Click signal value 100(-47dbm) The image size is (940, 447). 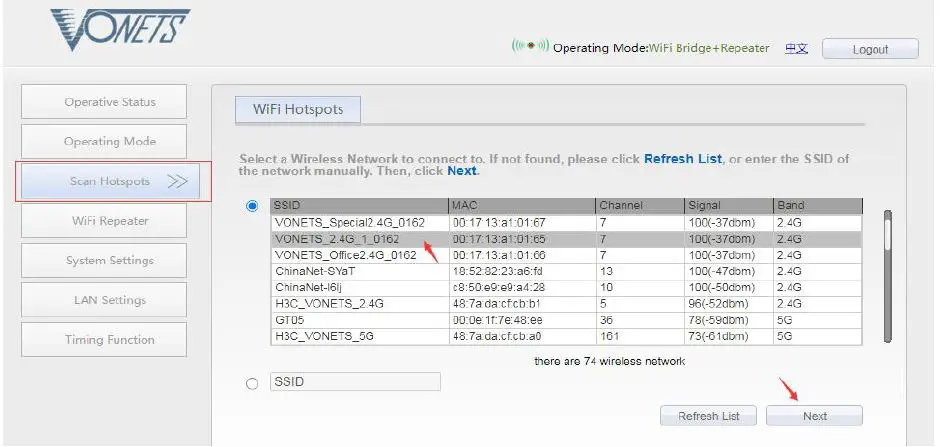click(722, 271)
